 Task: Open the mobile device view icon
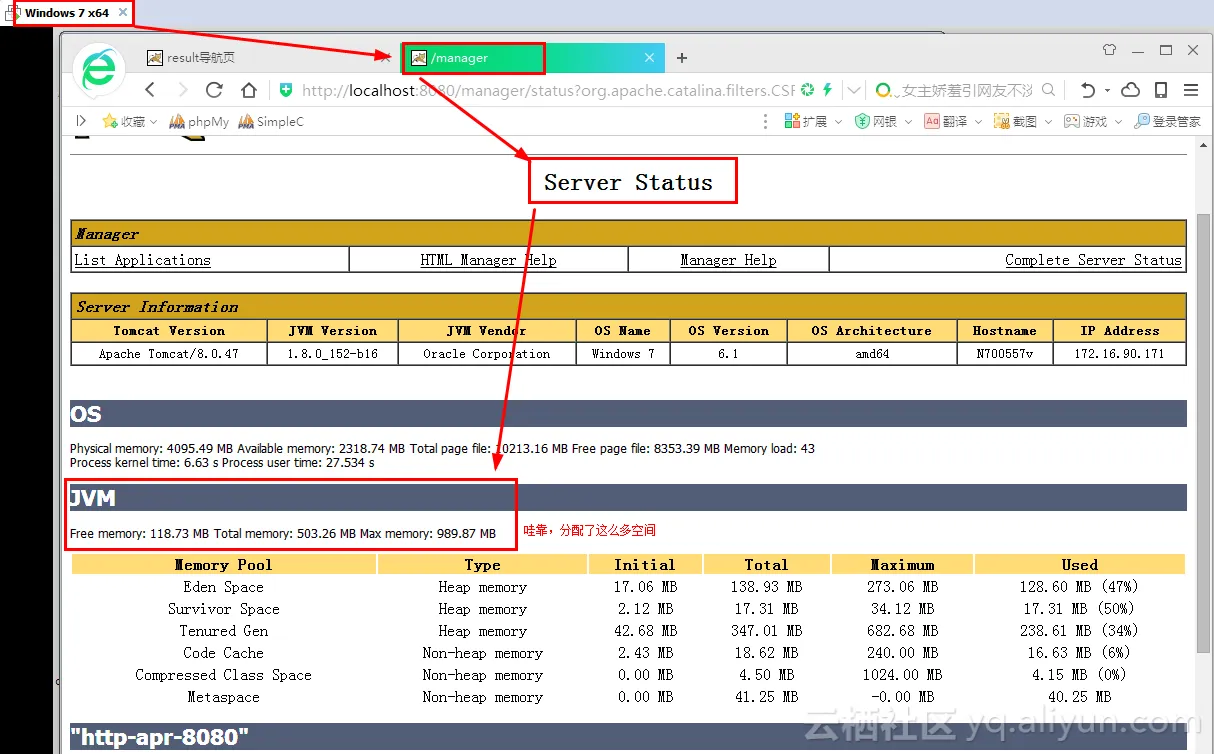1161,90
